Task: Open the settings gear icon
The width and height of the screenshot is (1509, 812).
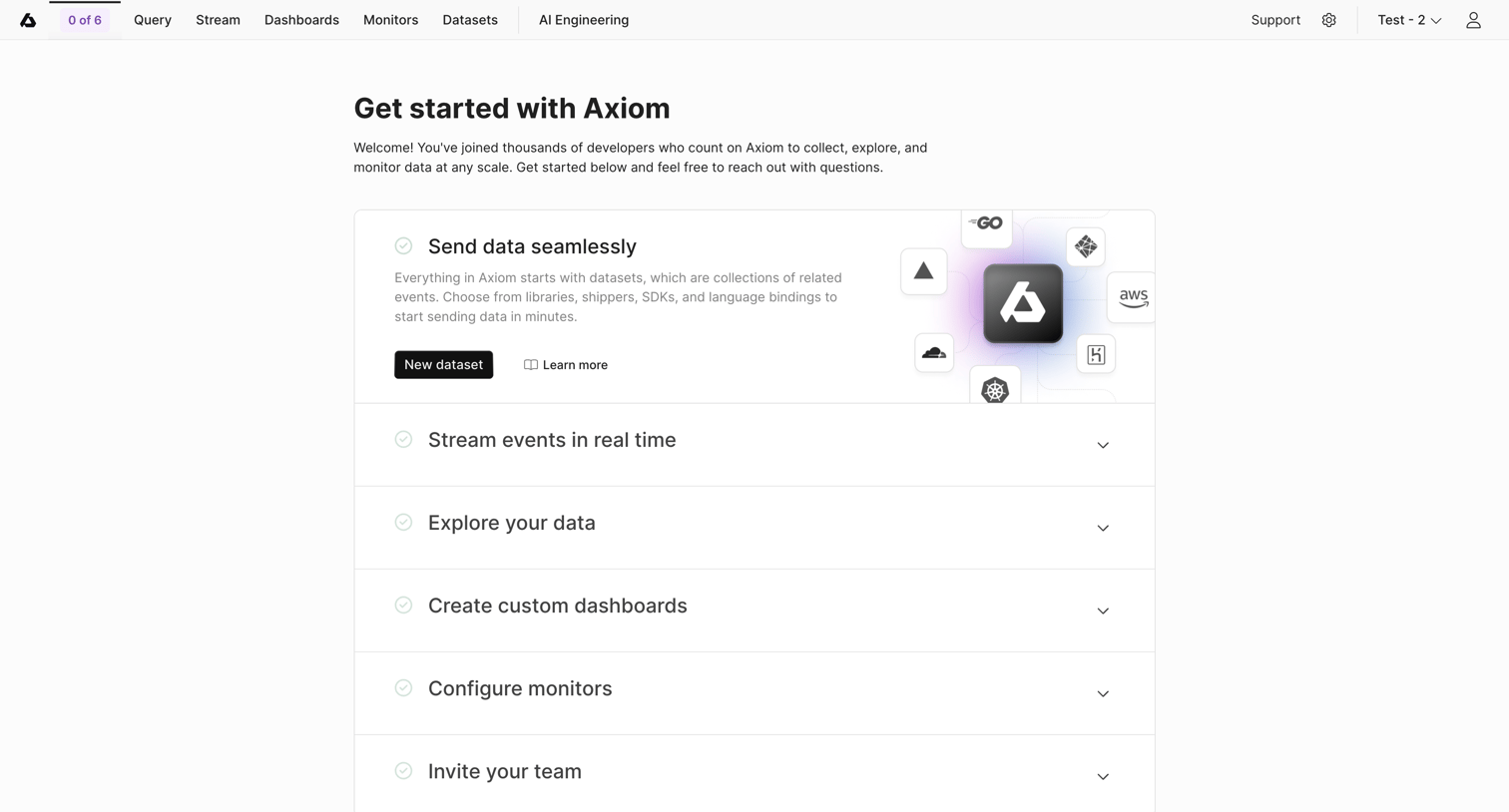Action: pyautogui.click(x=1328, y=20)
